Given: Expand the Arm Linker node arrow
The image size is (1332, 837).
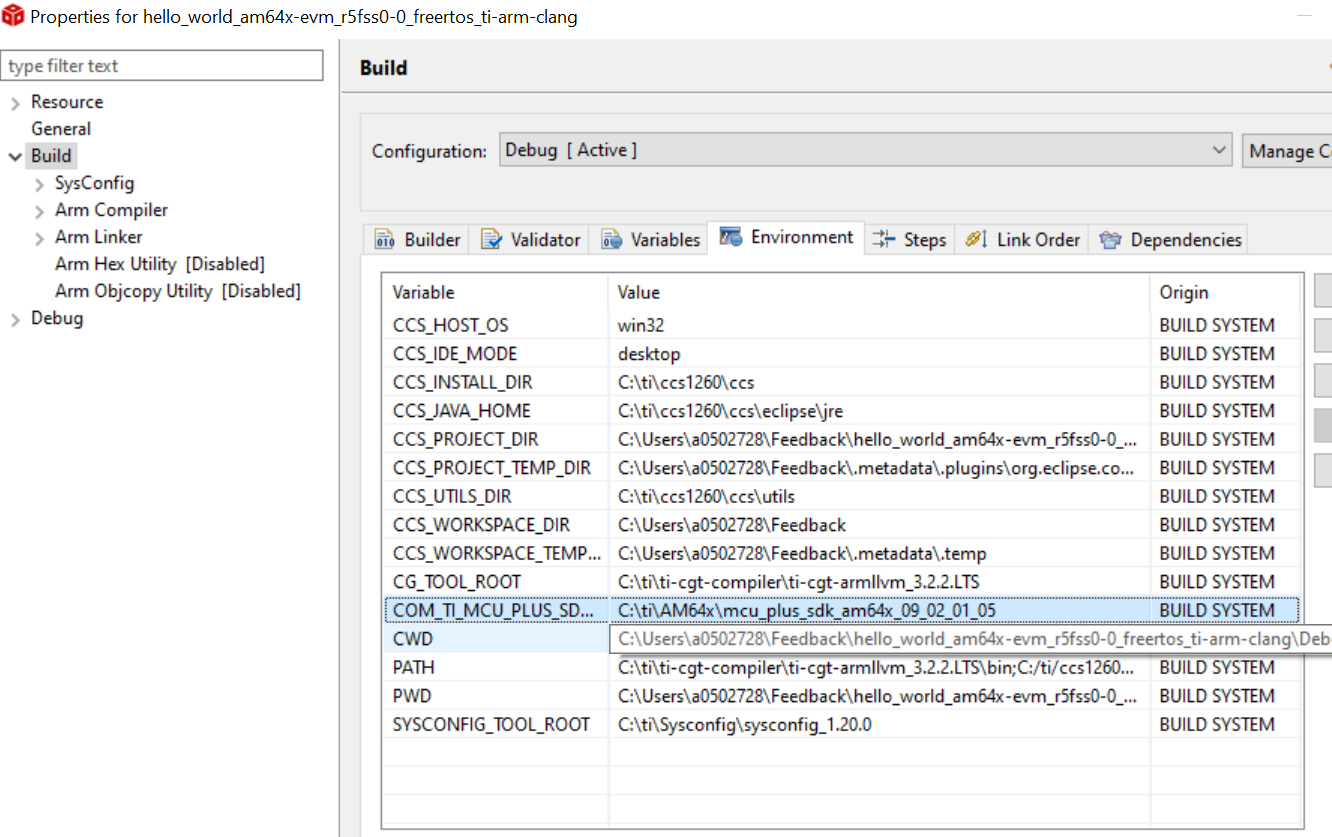Looking at the screenshot, I should [x=39, y=238].
